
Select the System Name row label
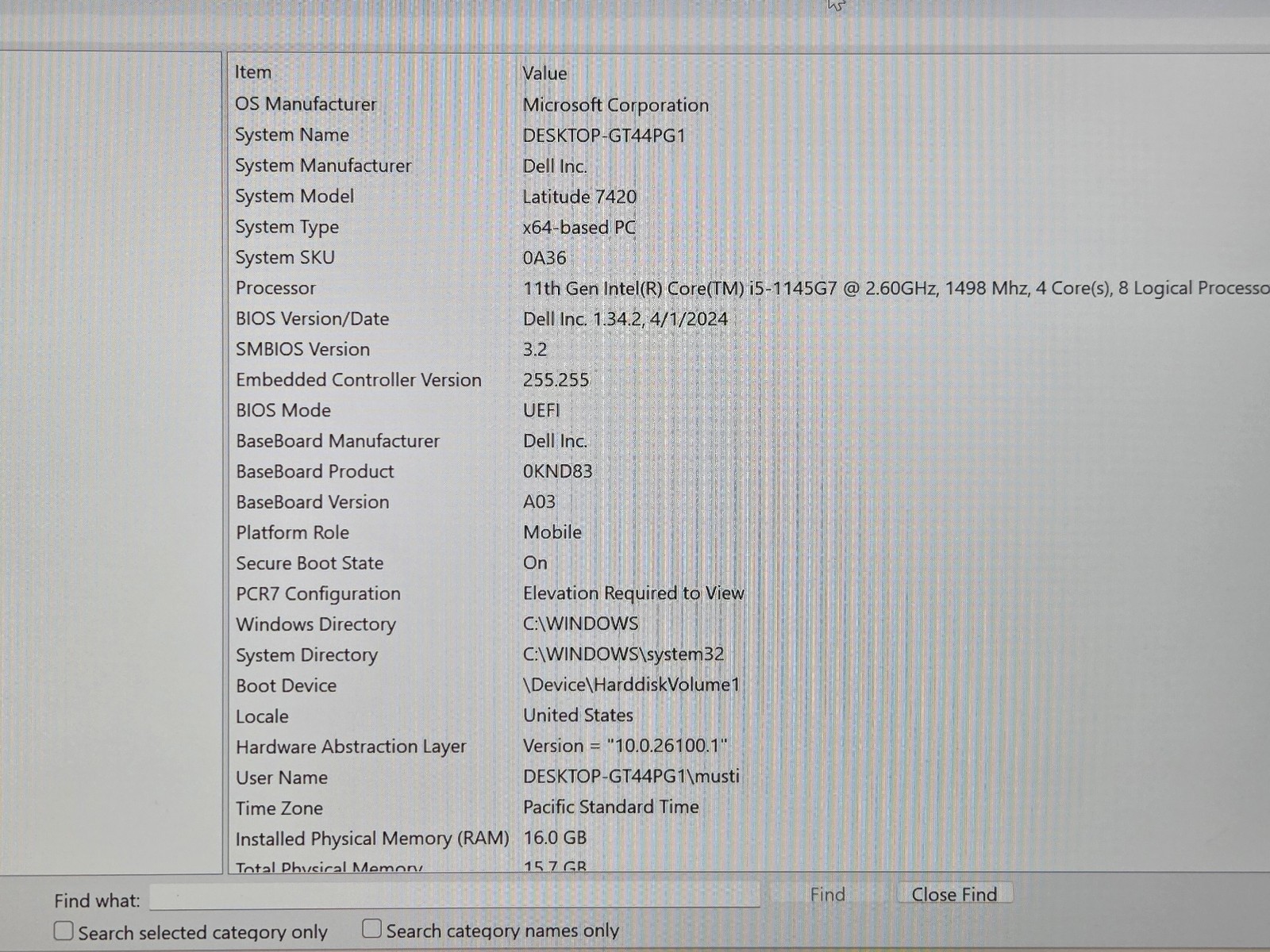click(x=292, y=135)
